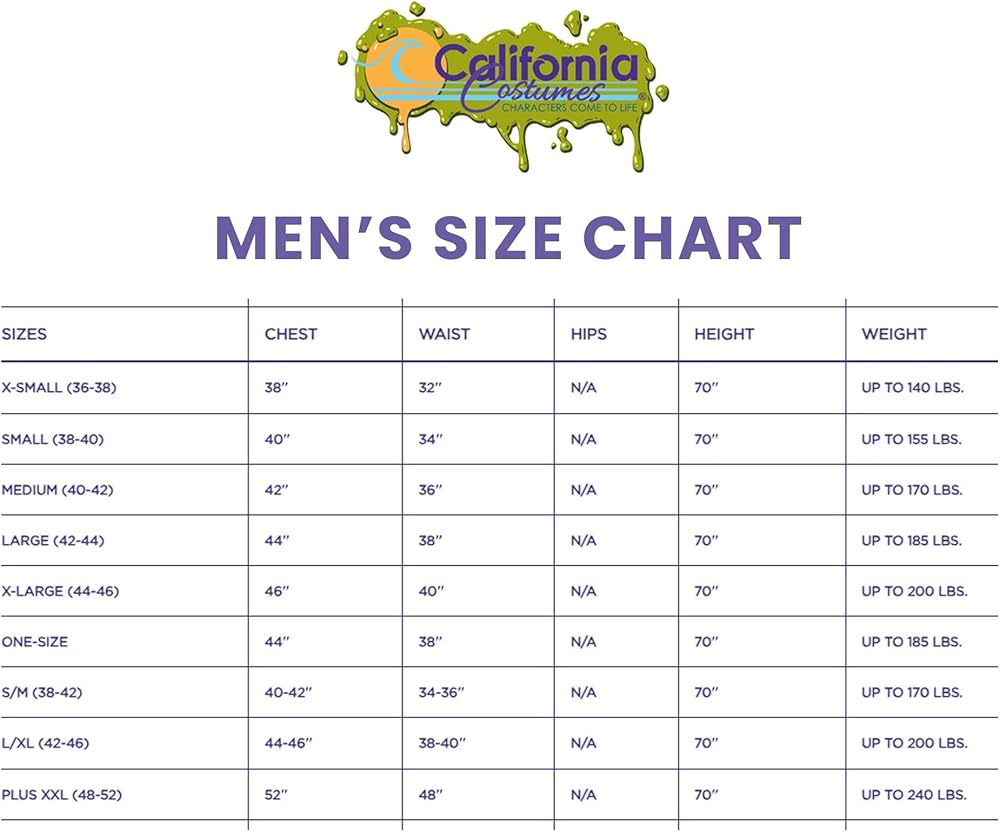Click the 52" chest value for Plus XXL
The height and width of the screenshot is (832, 1000).
coord(277,795)
